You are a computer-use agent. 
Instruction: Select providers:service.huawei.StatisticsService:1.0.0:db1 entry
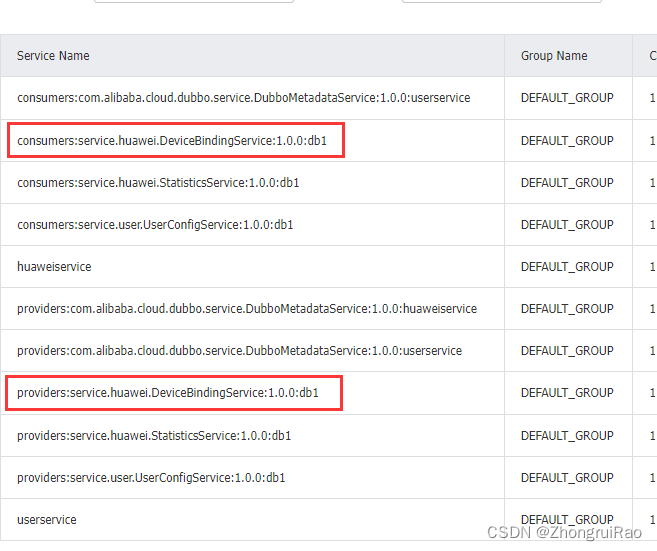click(154, 436)
